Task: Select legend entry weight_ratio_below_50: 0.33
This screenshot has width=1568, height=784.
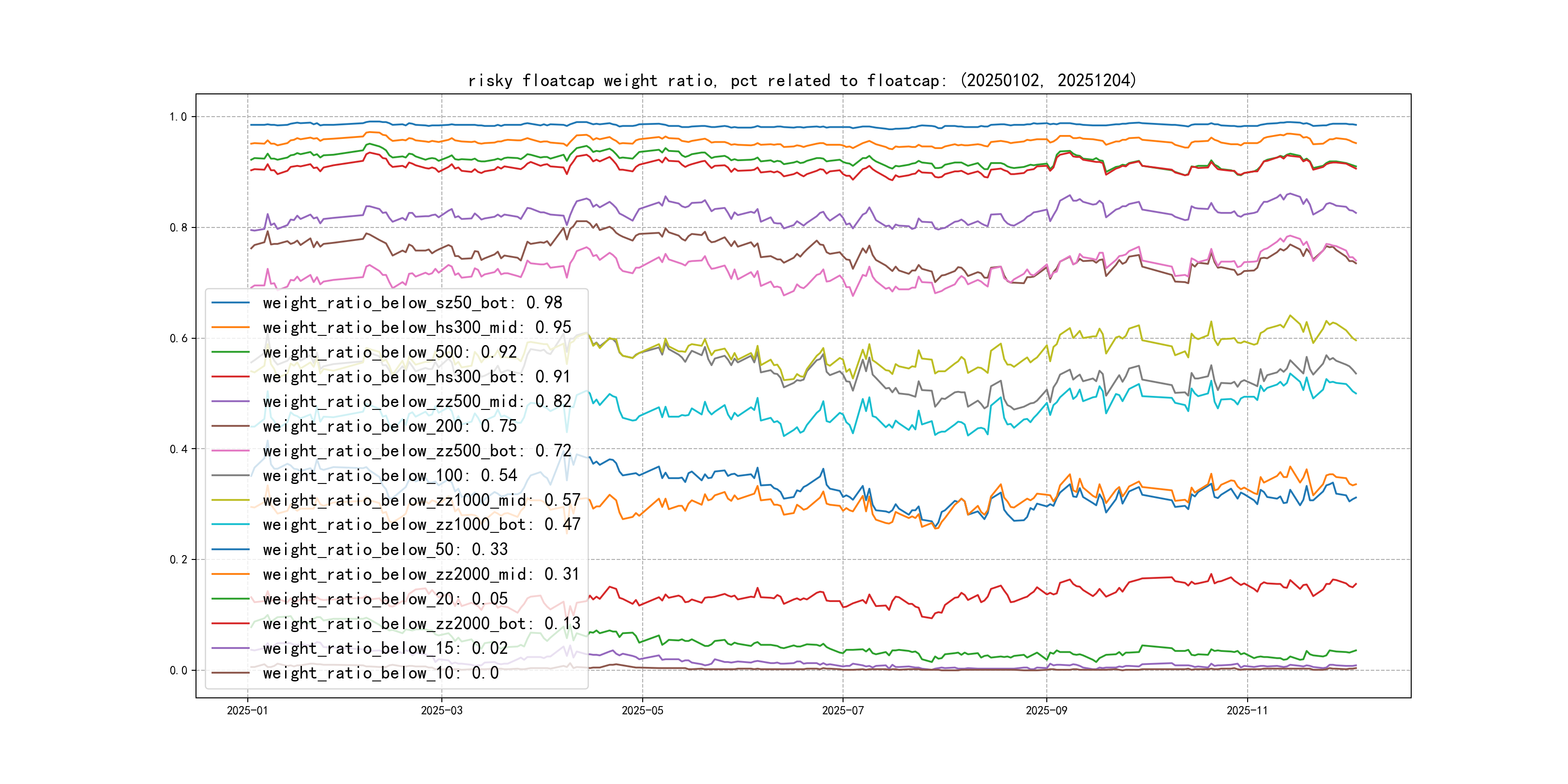Action: (385, 550)
